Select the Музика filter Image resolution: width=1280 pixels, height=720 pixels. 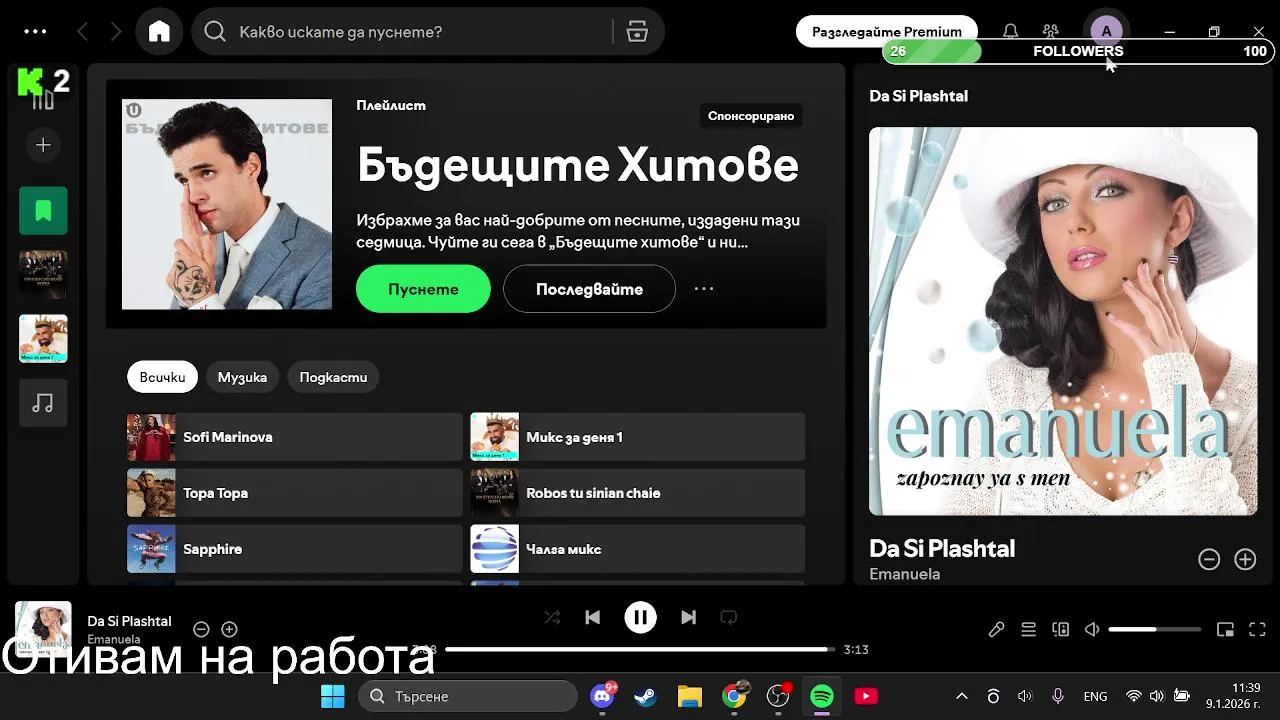click(x=242, y=377)
